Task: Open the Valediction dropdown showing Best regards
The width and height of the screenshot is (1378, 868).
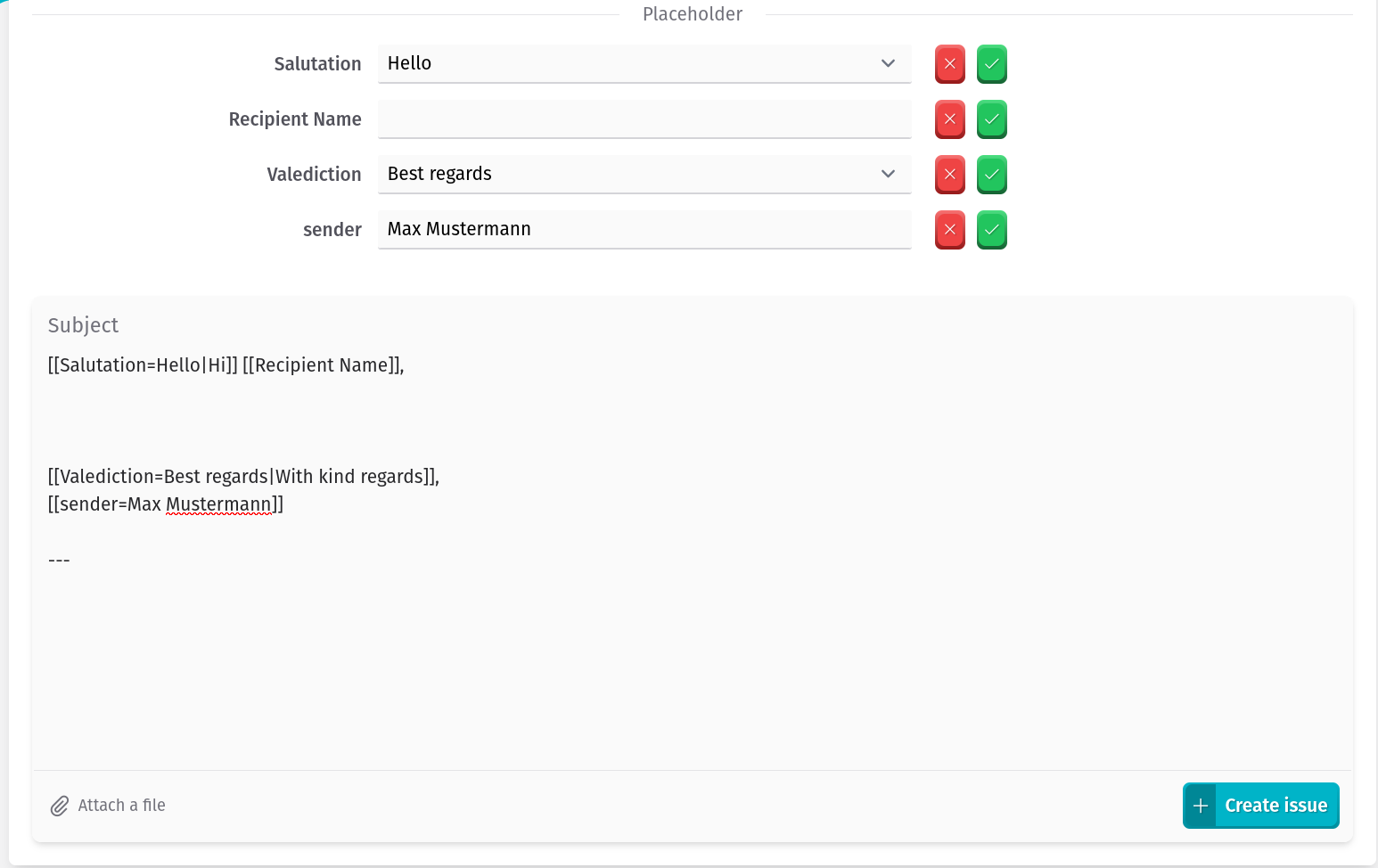Action: click(624, 175)
